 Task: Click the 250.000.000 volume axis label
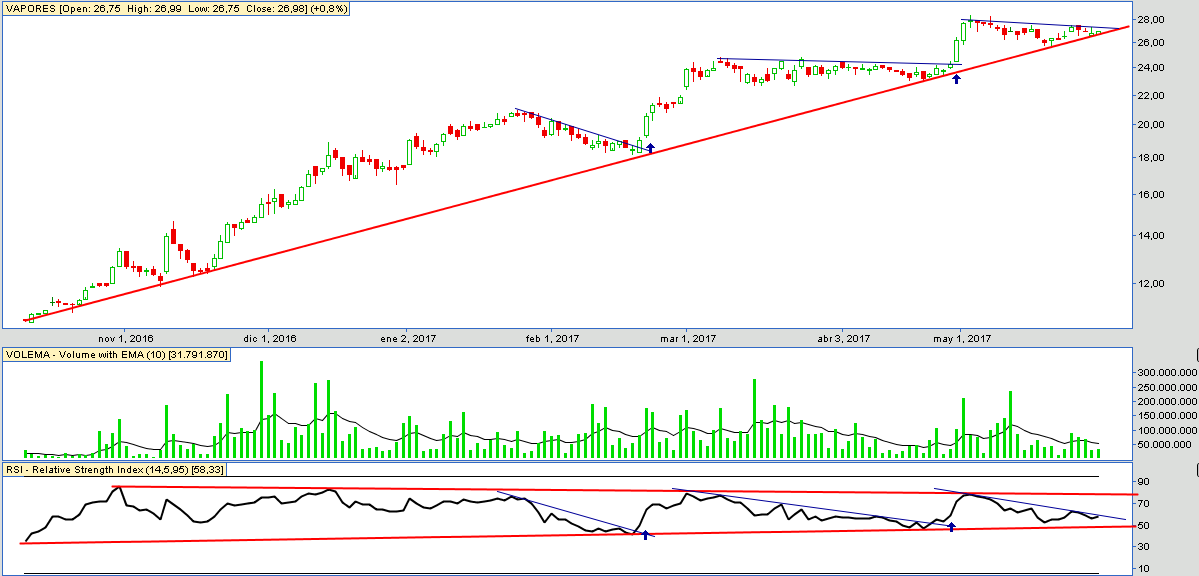(1167, 387)
